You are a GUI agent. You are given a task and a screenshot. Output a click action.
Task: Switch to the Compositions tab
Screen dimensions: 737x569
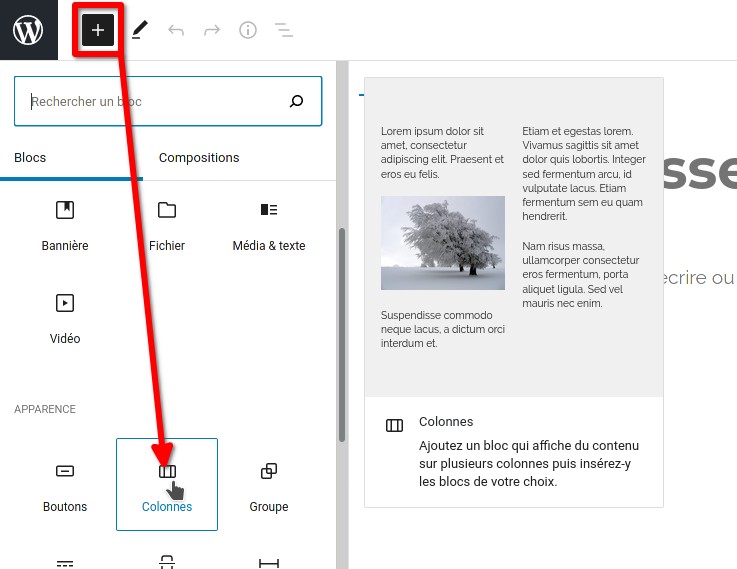199,157
